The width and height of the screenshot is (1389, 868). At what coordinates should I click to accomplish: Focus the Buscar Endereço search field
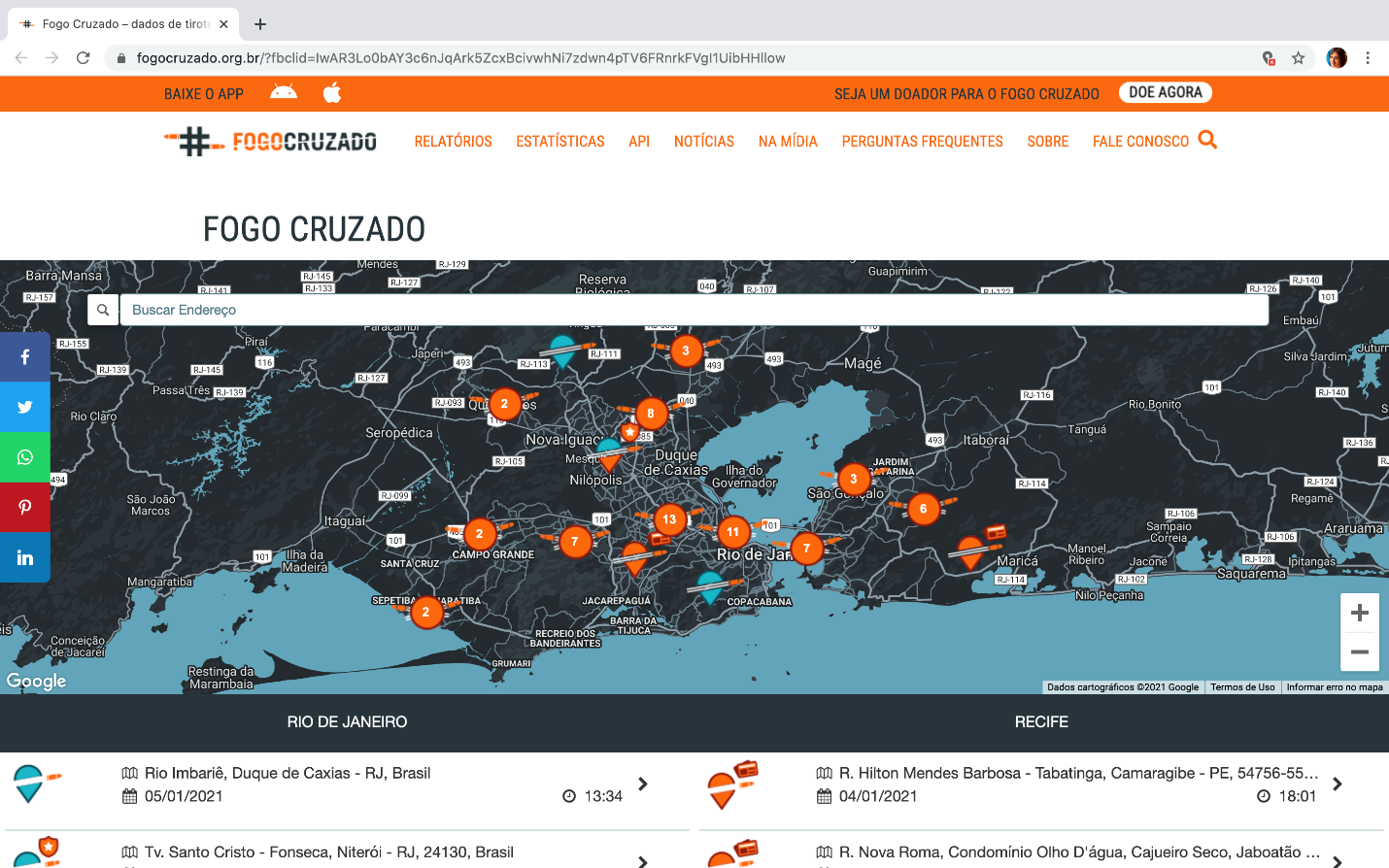coord(694,310)
